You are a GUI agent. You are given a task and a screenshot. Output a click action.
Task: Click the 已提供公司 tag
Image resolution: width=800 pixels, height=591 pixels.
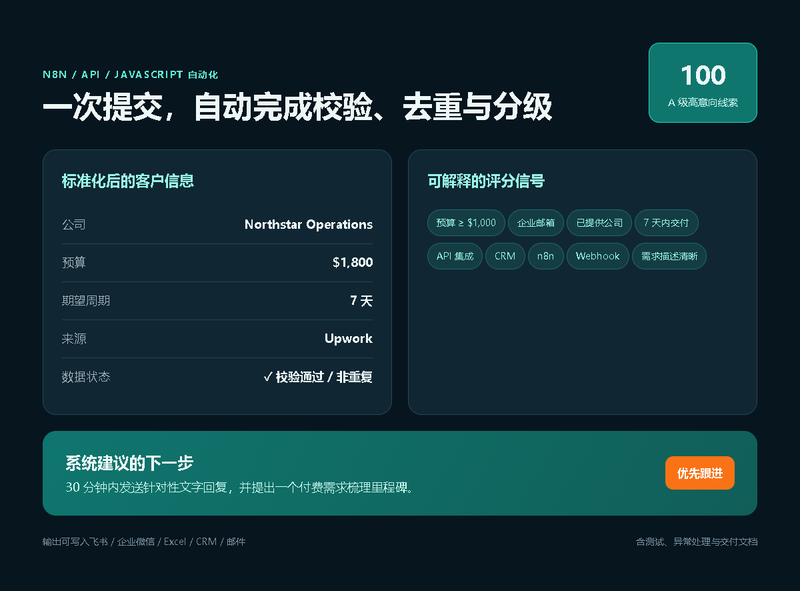click(599, 223)
